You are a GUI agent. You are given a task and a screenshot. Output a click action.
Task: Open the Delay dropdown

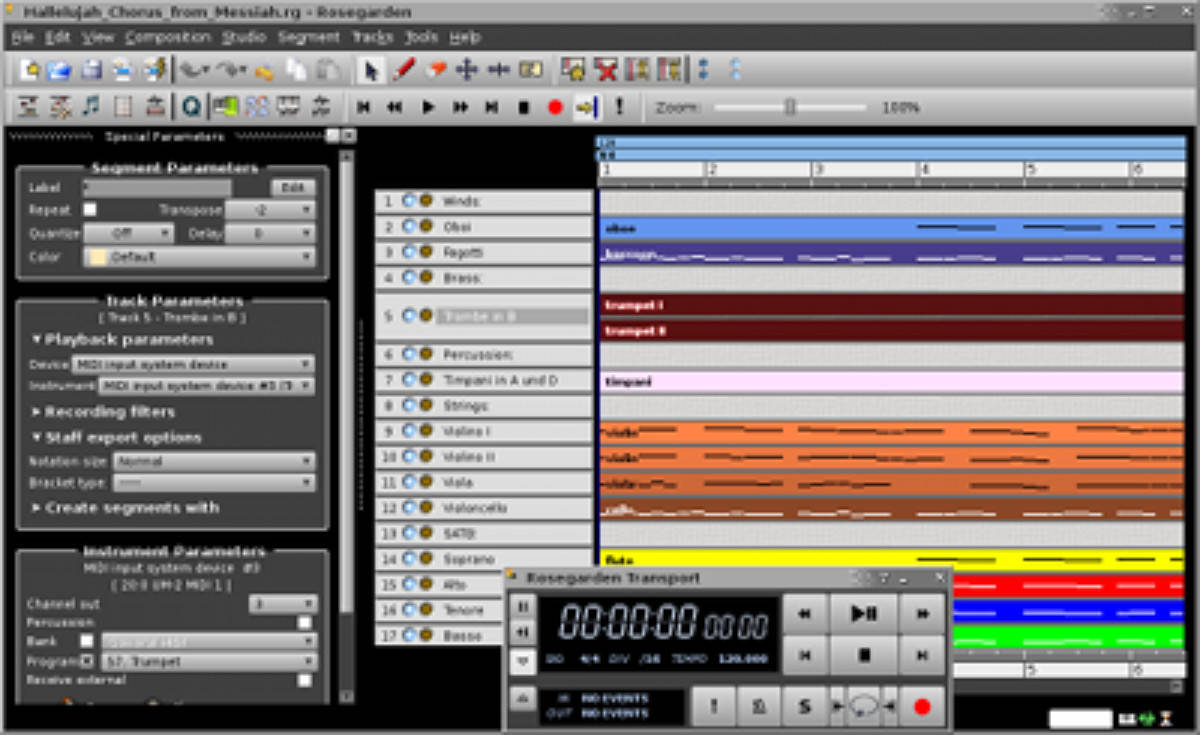click(270, 233)
